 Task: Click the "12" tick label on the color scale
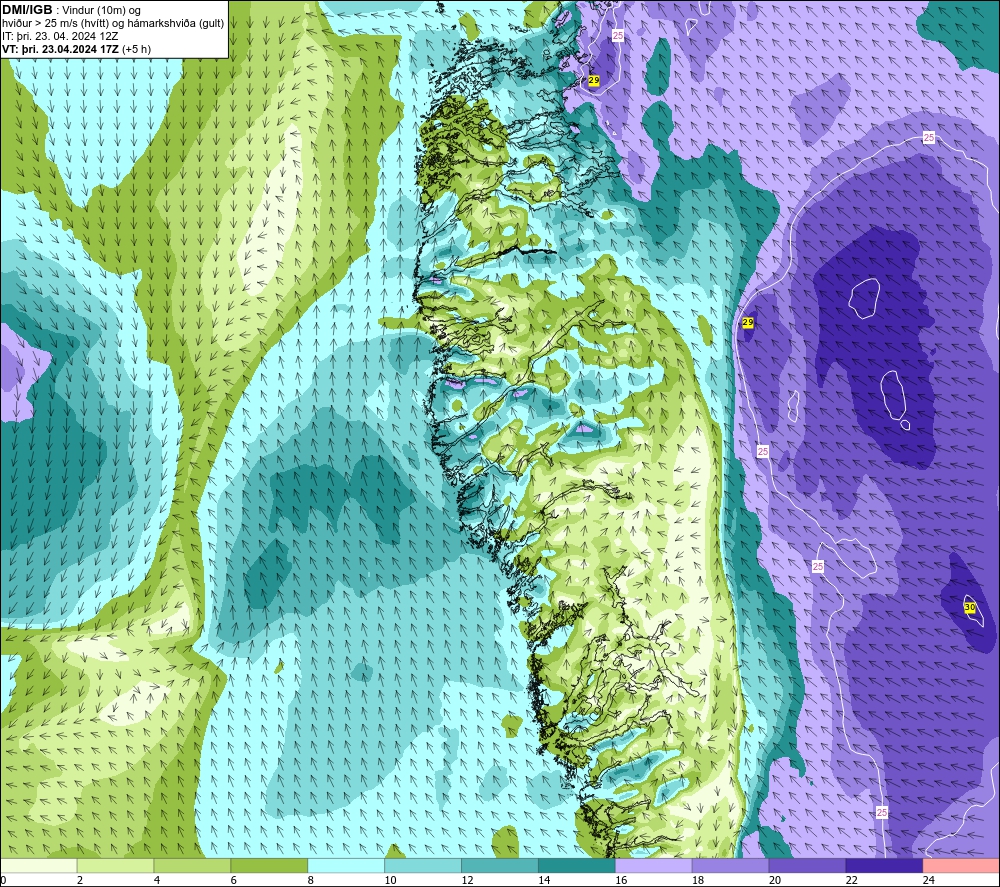pos(467,880)
